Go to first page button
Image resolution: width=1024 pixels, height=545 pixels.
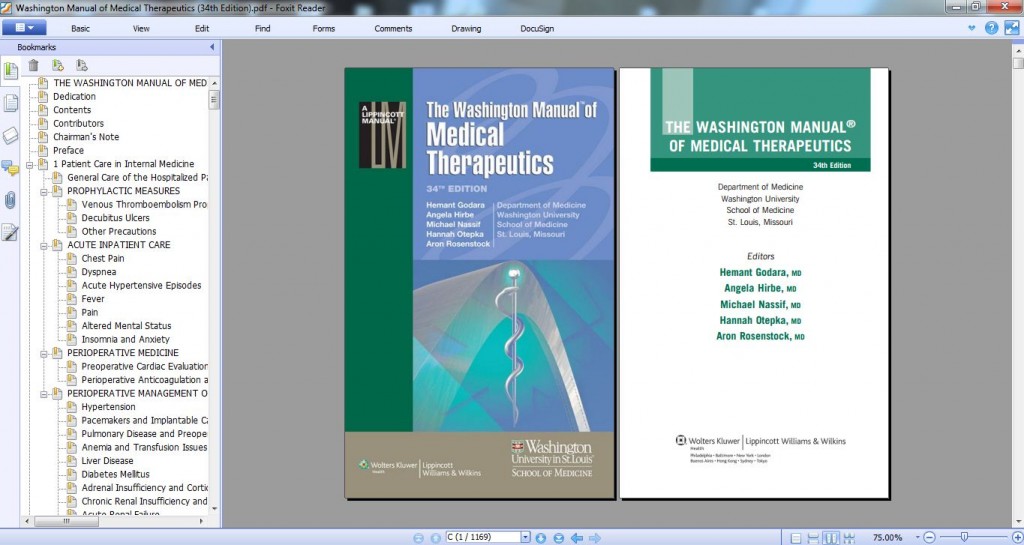[x=419, y=538]
